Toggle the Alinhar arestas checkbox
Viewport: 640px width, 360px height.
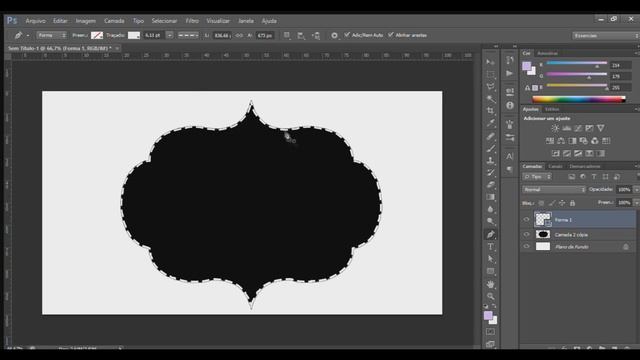[391, 35]
